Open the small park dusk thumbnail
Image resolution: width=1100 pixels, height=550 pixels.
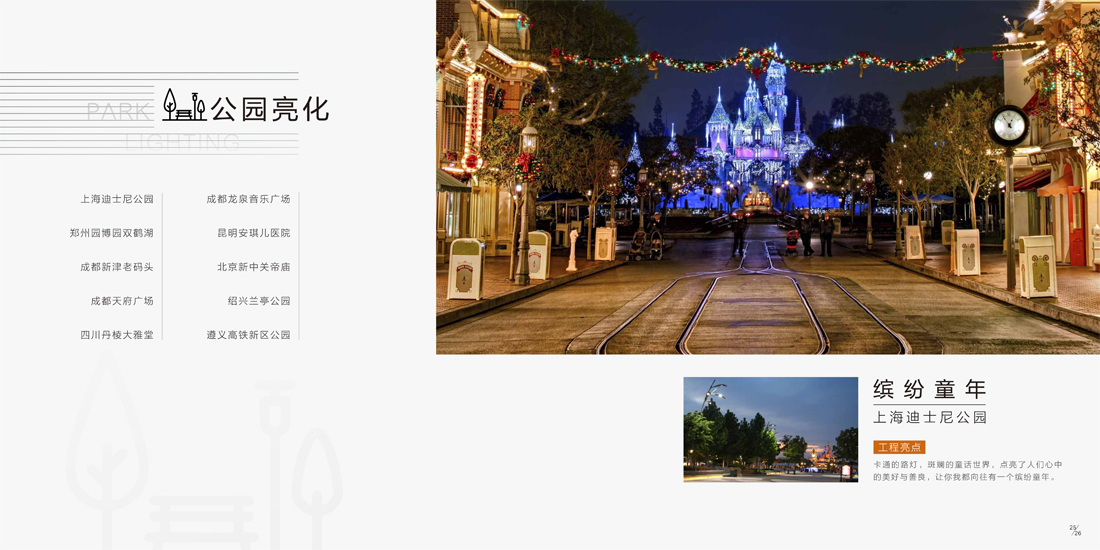[770, 429]
